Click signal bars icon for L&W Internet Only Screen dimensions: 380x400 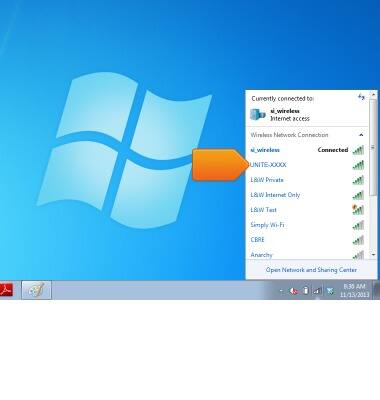tap(358, 195)
